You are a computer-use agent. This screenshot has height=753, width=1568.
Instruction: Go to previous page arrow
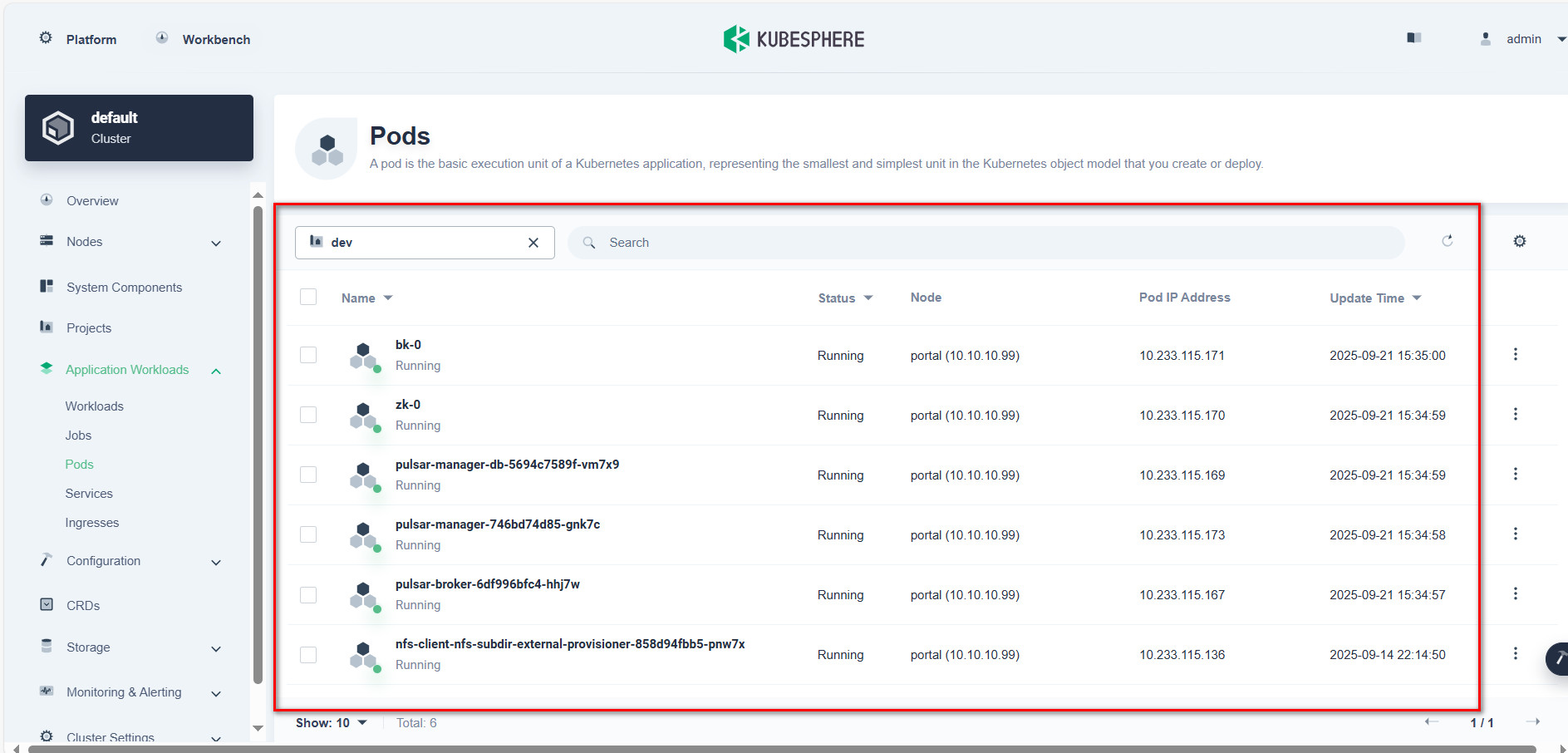[x=1432, y=721]
